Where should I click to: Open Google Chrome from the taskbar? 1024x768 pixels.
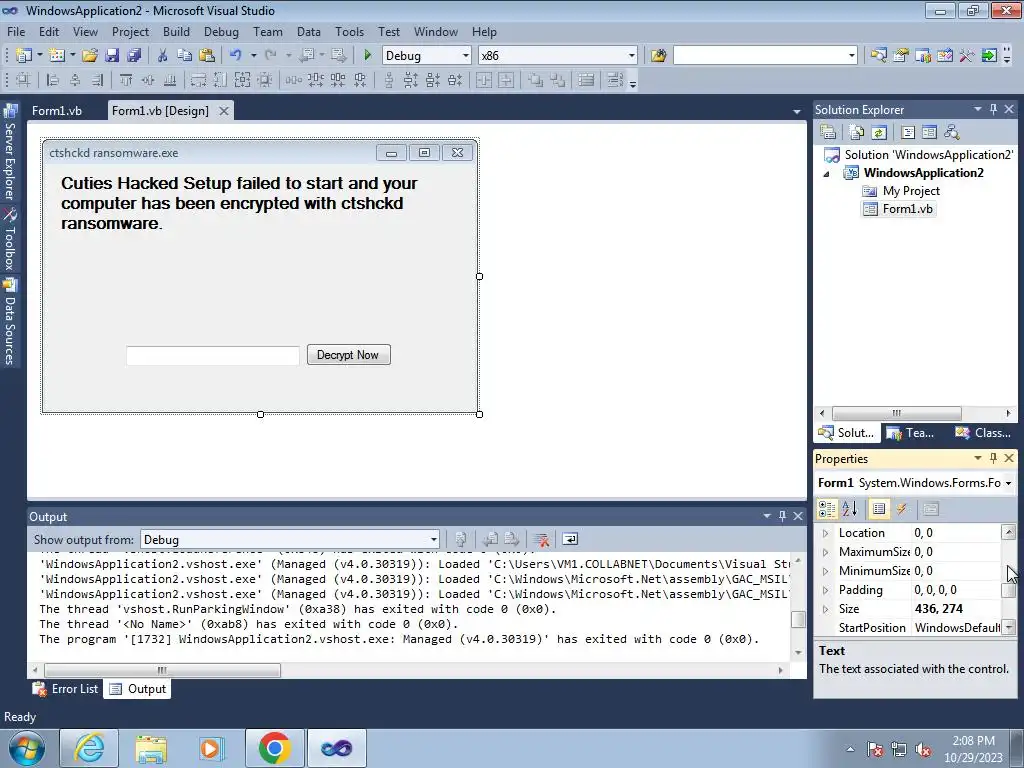point(274,748)
